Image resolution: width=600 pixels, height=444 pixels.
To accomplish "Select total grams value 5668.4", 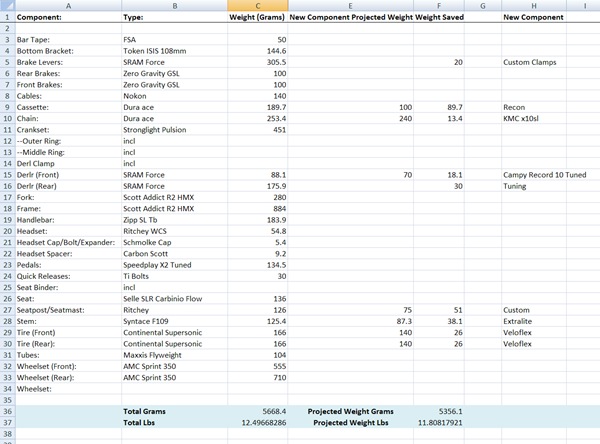I will point(258,411).
